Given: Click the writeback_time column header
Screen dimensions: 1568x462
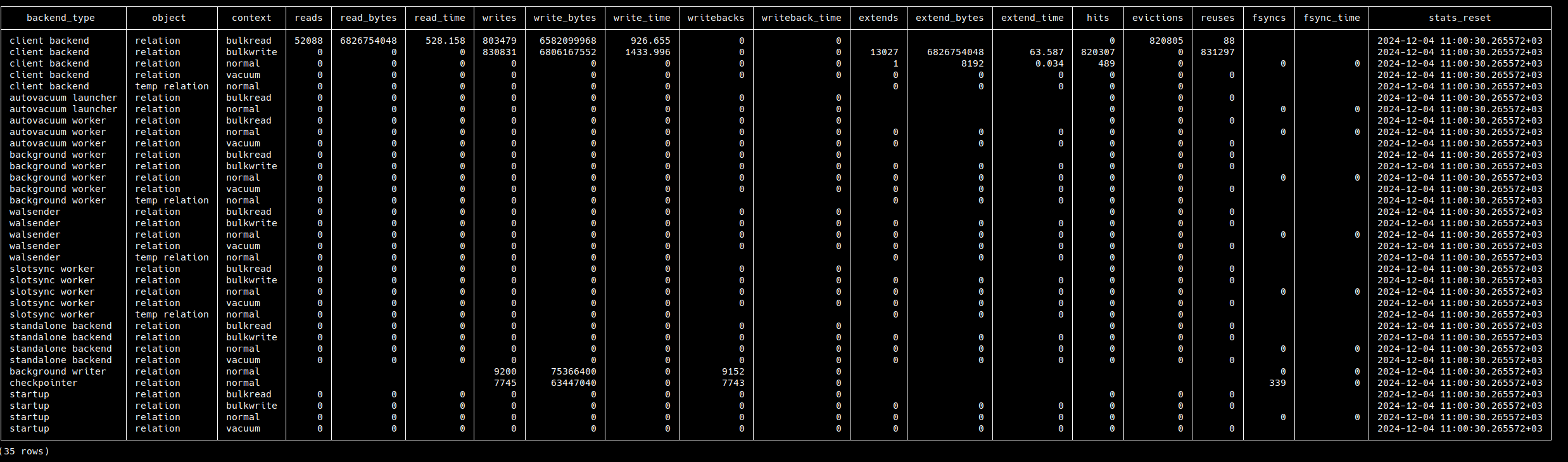Looking at the screenshot, I should [x=801, y=18].
